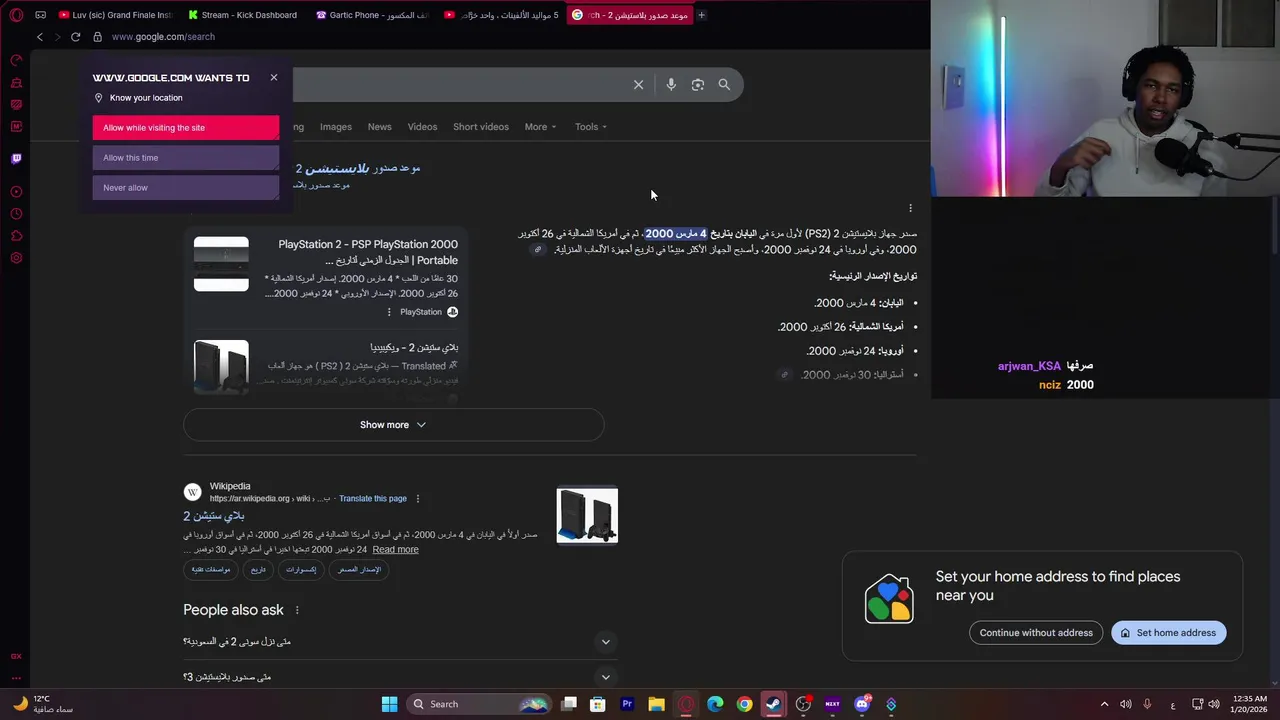Open the Tools dropdown
The image size is (1280, 720).
pyautogui.click(x=591, y=127)
